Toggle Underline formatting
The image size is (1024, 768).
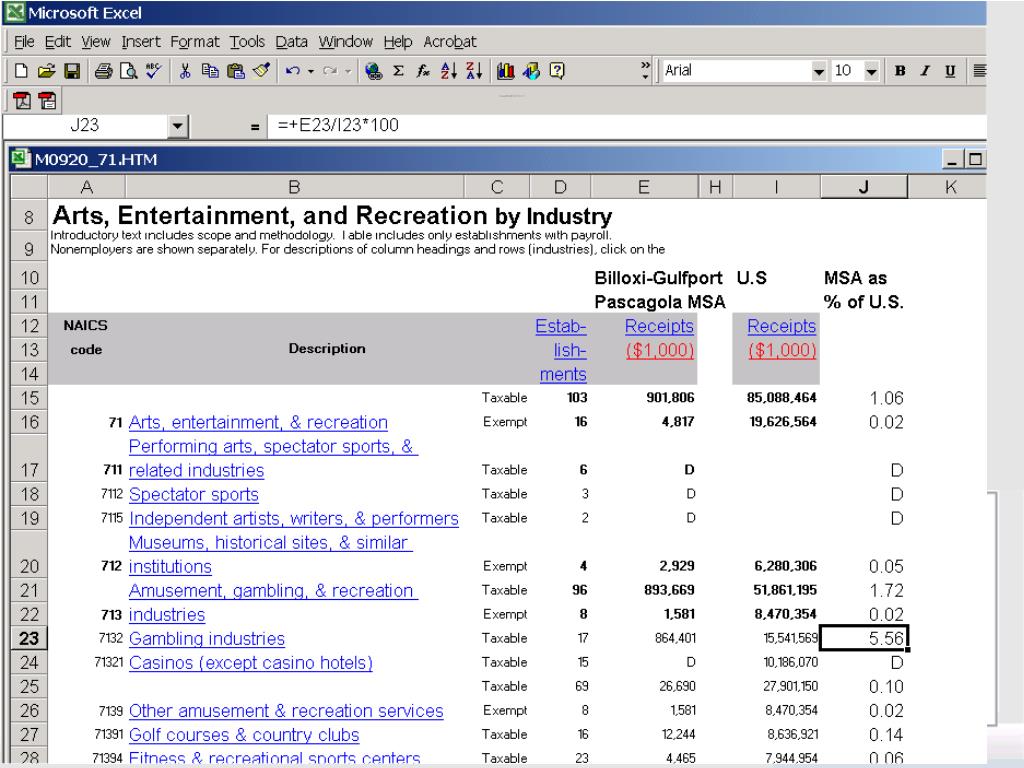pyautogui.click(x=950, y=71)
